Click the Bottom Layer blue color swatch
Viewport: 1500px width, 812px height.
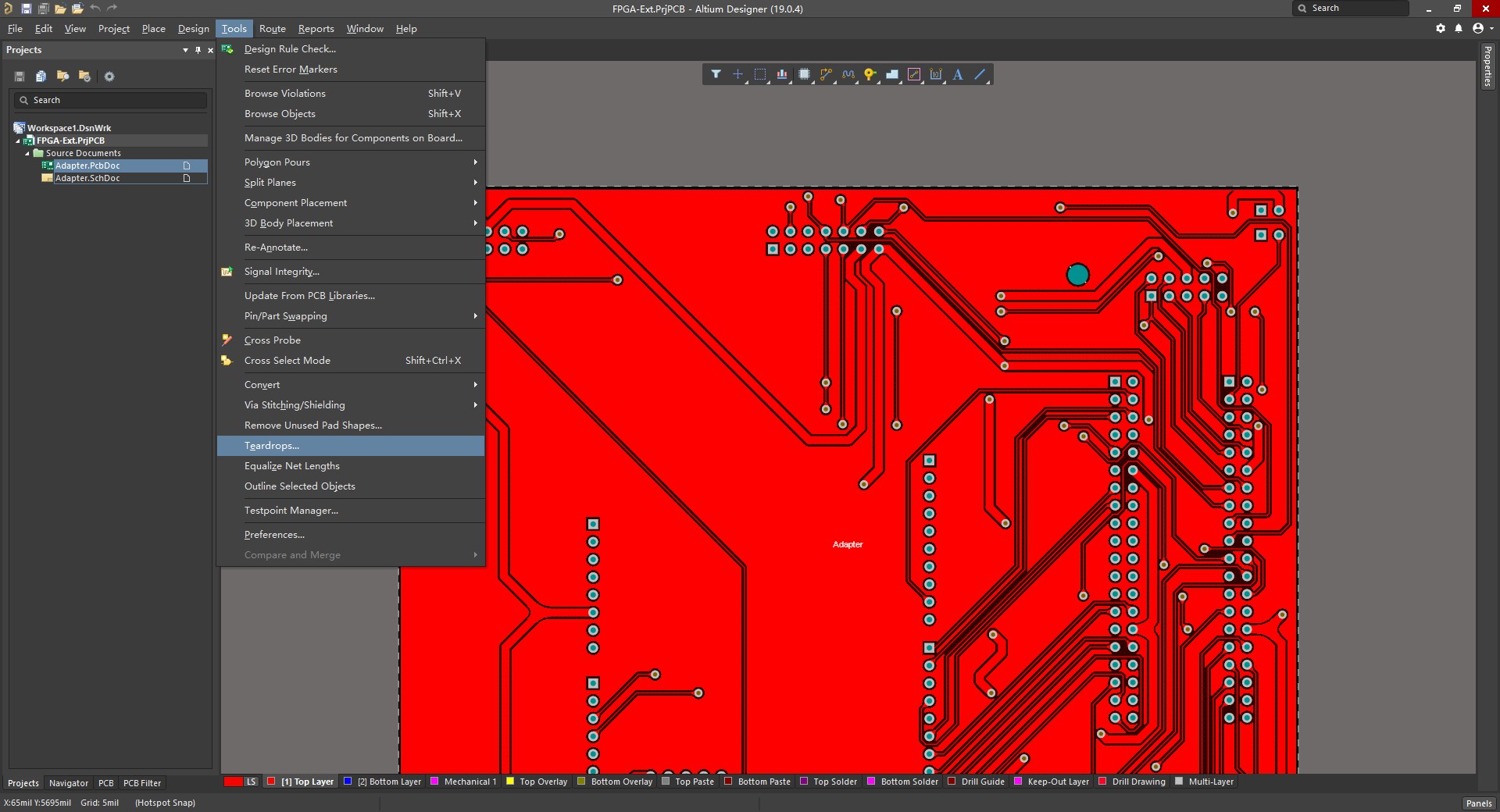[x=348, y=782]
